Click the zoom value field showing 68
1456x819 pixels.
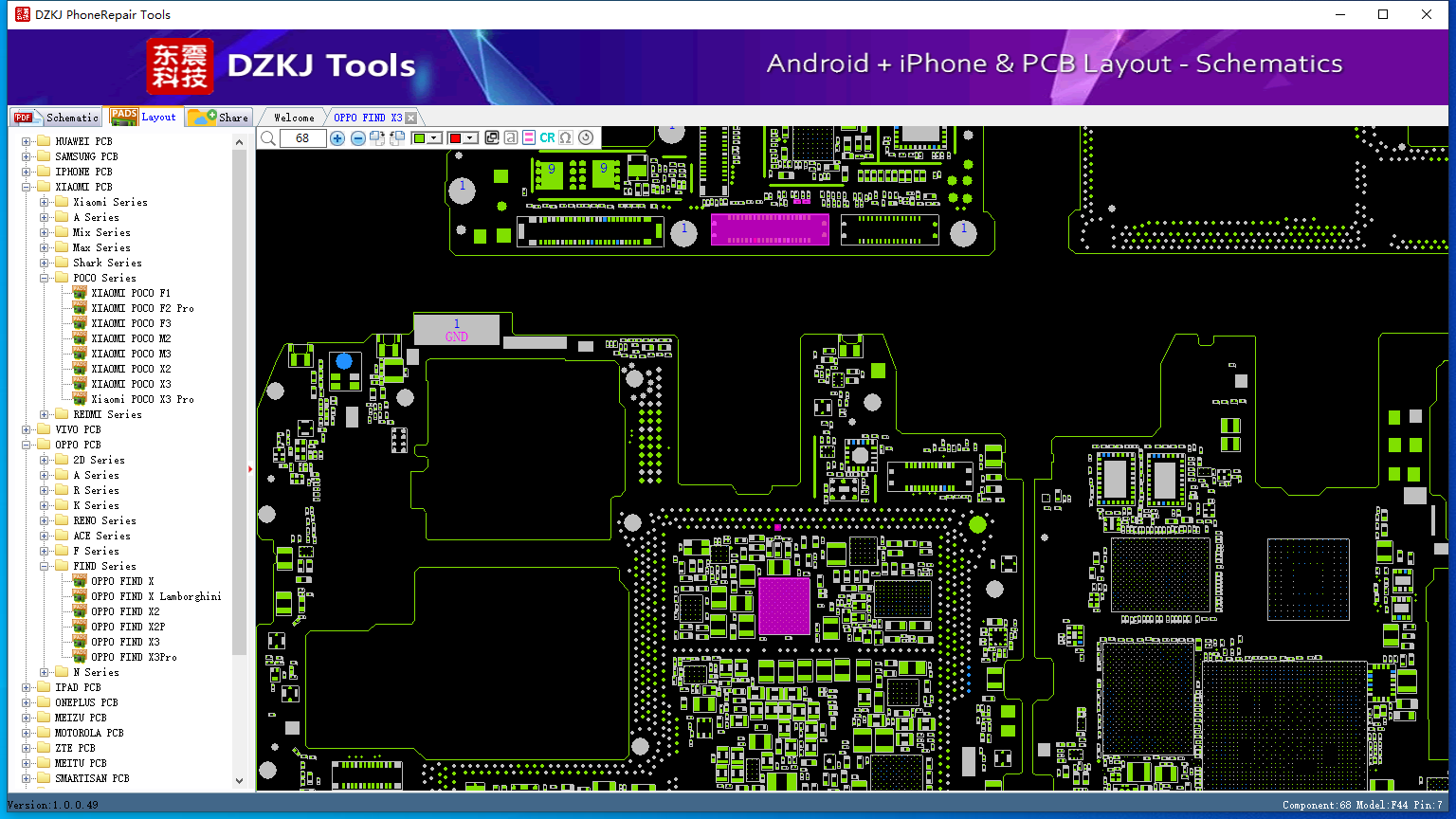click(302, 138)
